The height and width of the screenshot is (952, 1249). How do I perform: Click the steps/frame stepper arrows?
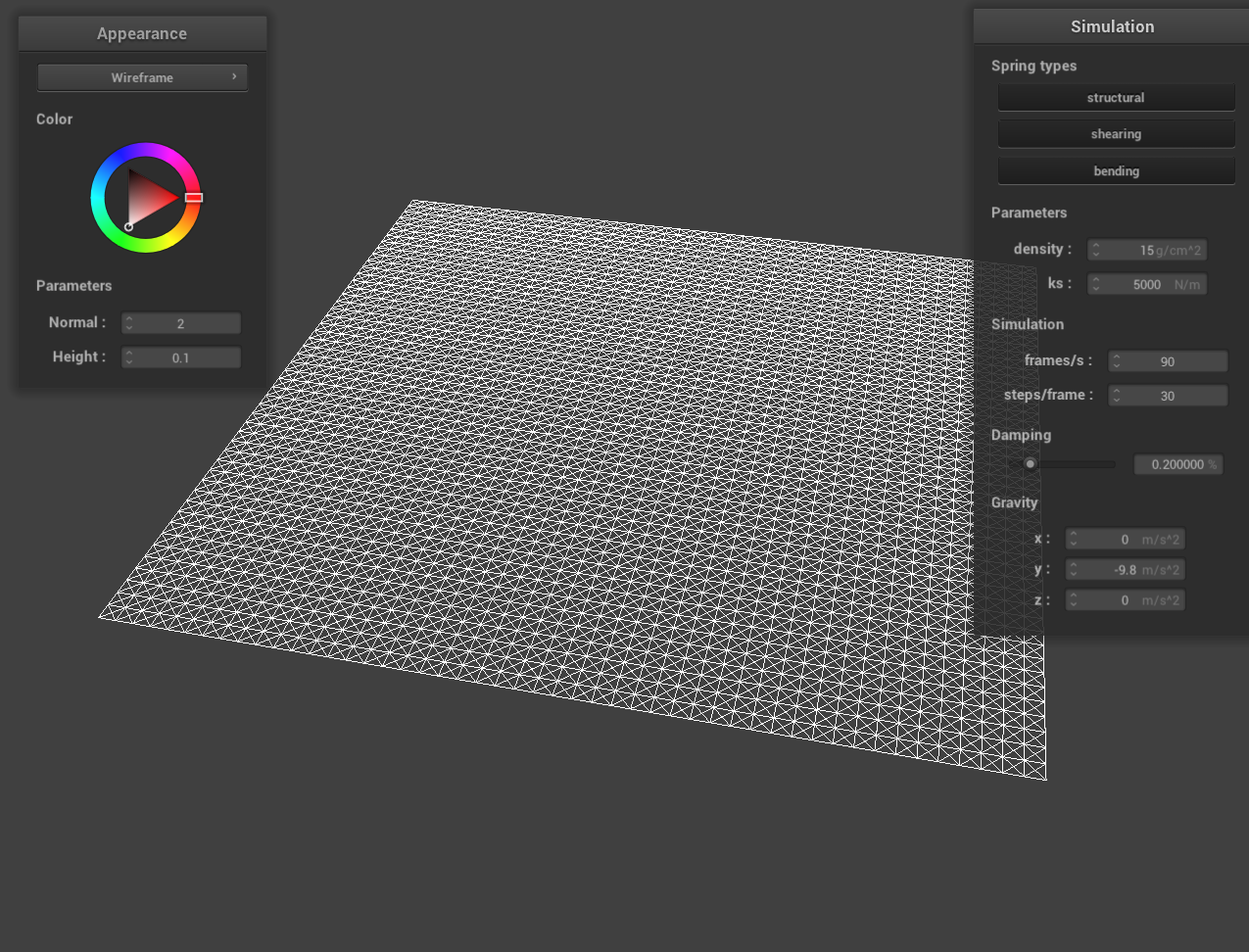1116,396
